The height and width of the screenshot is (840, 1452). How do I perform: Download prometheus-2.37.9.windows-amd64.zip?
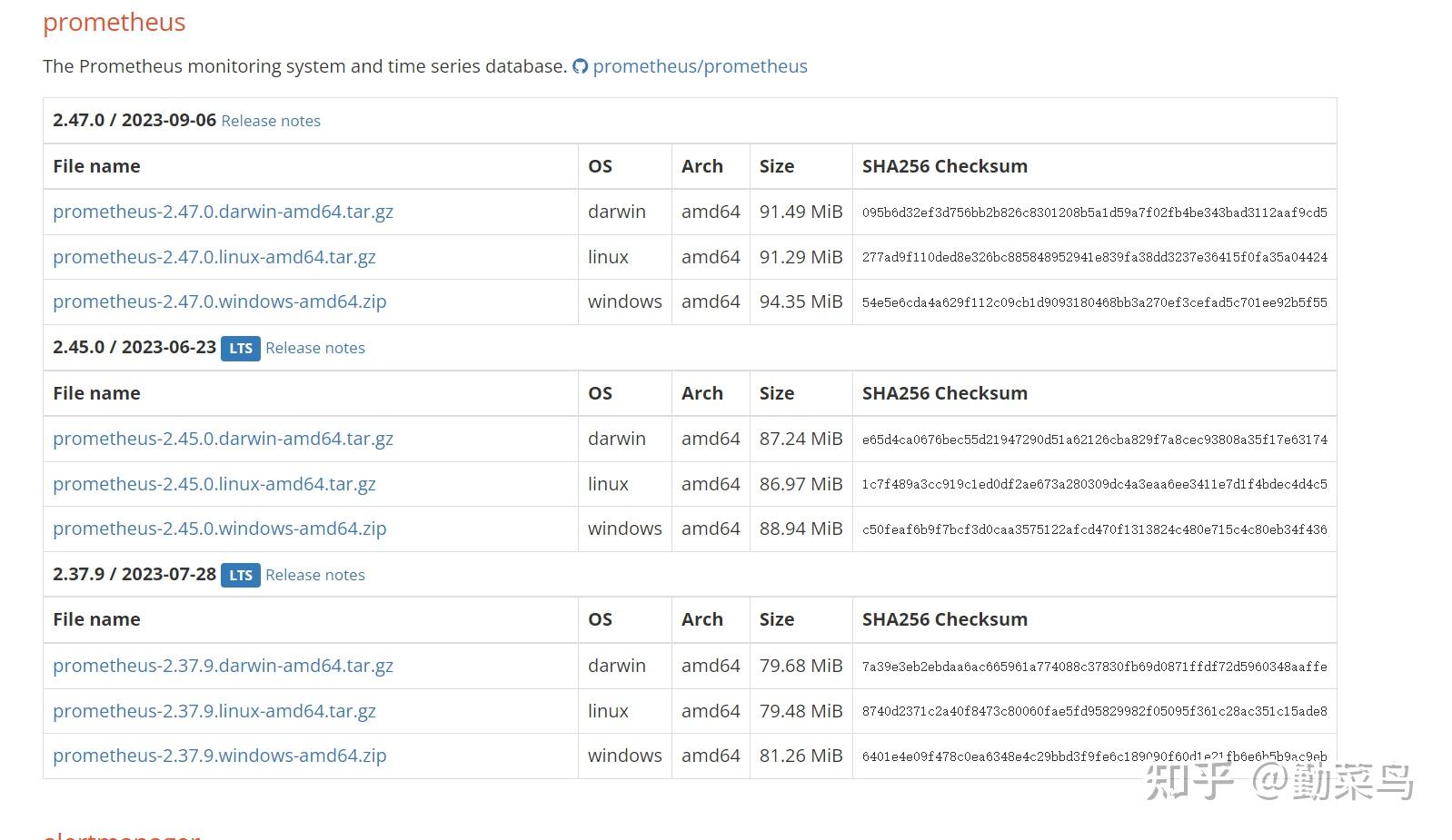219,756
